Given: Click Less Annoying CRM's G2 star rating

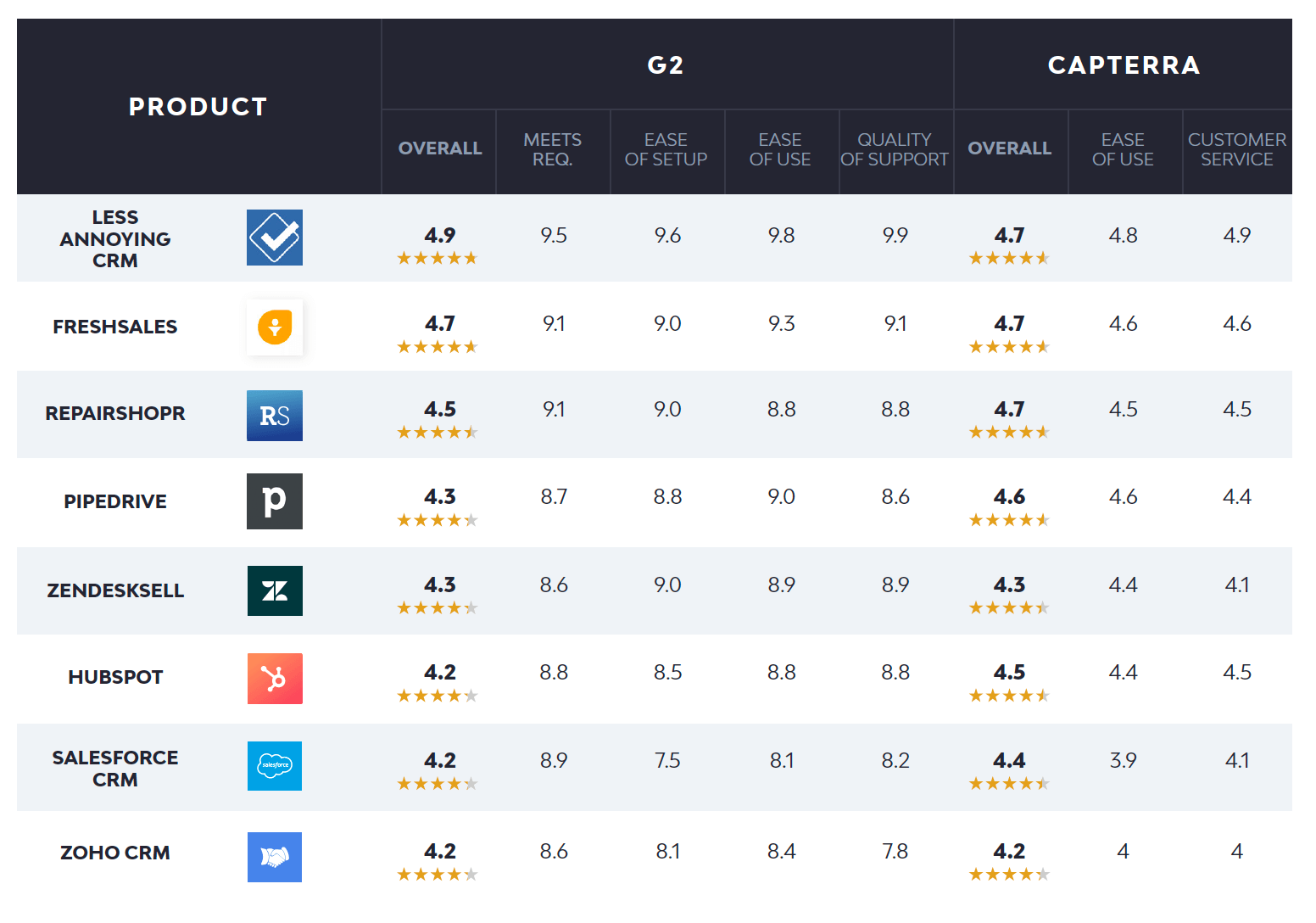Looking at the screenshot, I should pyautogui.click(x=438, y=258).
